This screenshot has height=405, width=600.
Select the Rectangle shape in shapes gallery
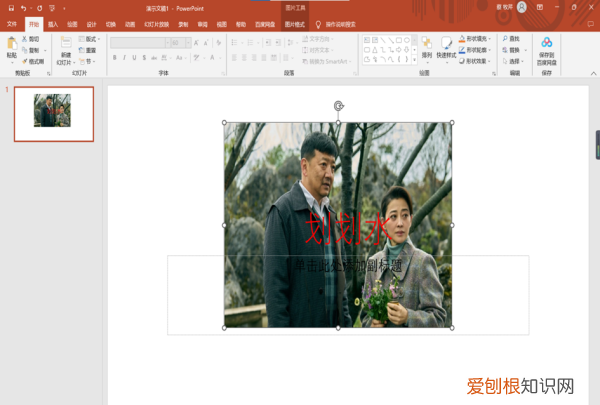(x=398, y=40)
